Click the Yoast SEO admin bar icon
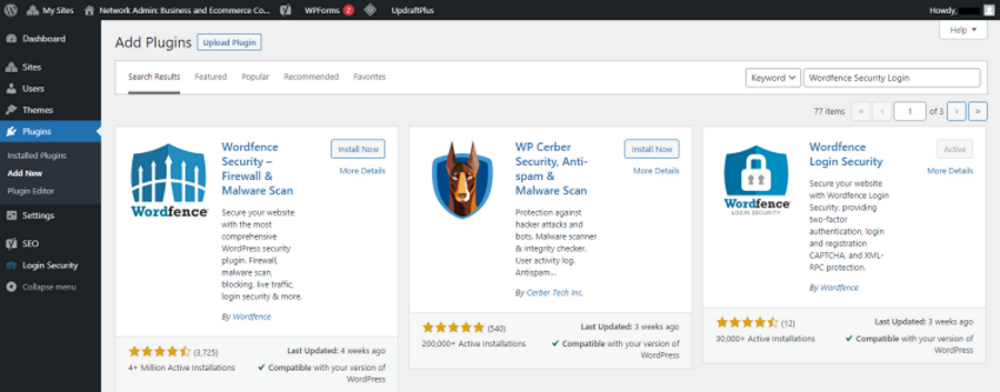Viewport: 1000px width, 392px height. click(286, 10)
